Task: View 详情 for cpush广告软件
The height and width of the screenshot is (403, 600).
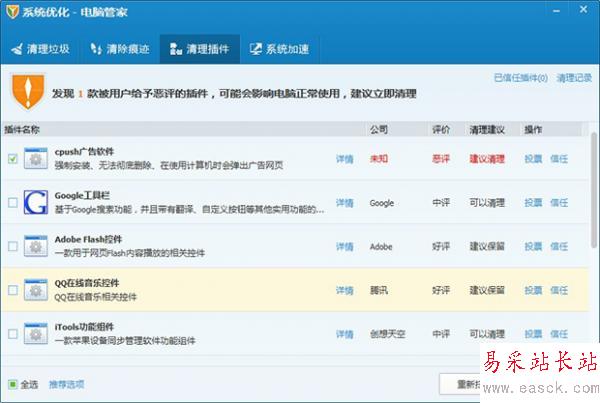Action: (x=344, y=159)
